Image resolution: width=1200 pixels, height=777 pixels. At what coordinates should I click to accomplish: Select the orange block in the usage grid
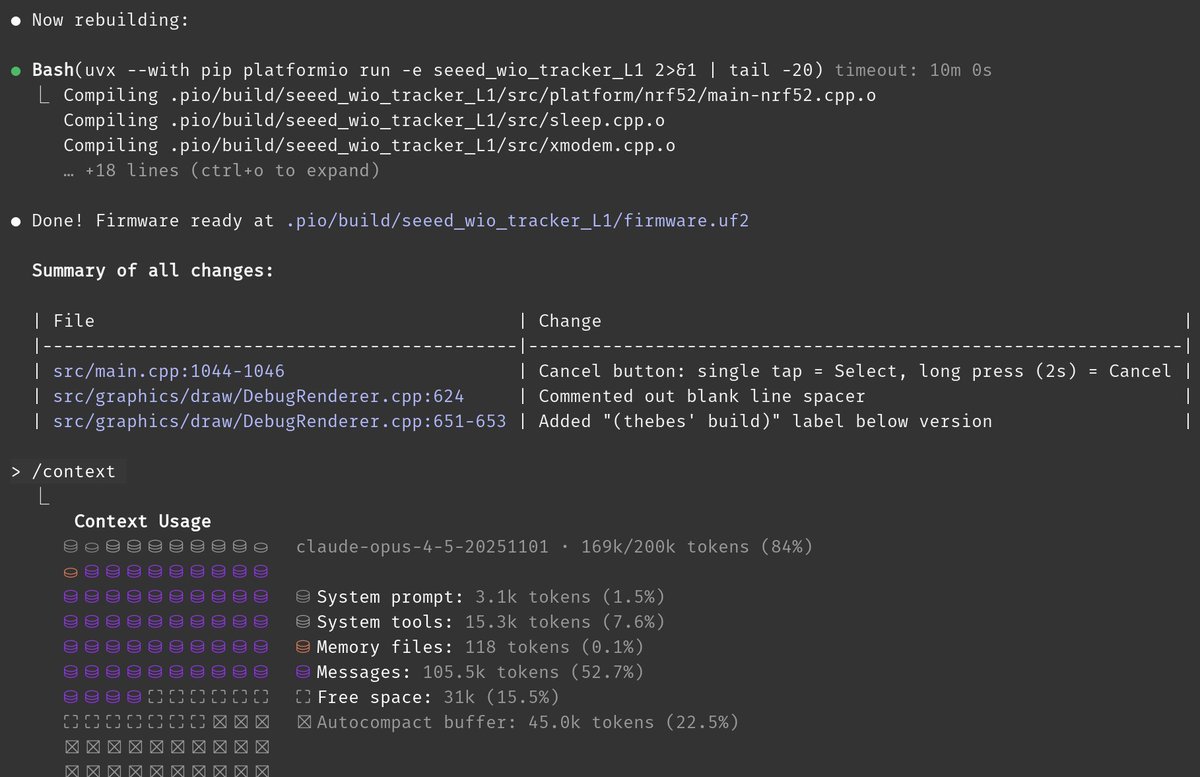click(x=70, y=572)
